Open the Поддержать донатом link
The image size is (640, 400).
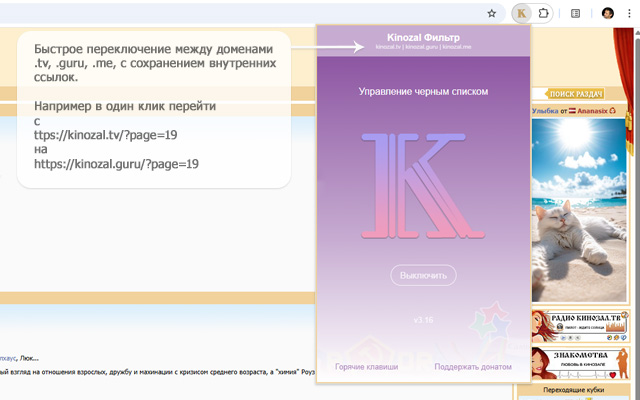tap(473, 367)
